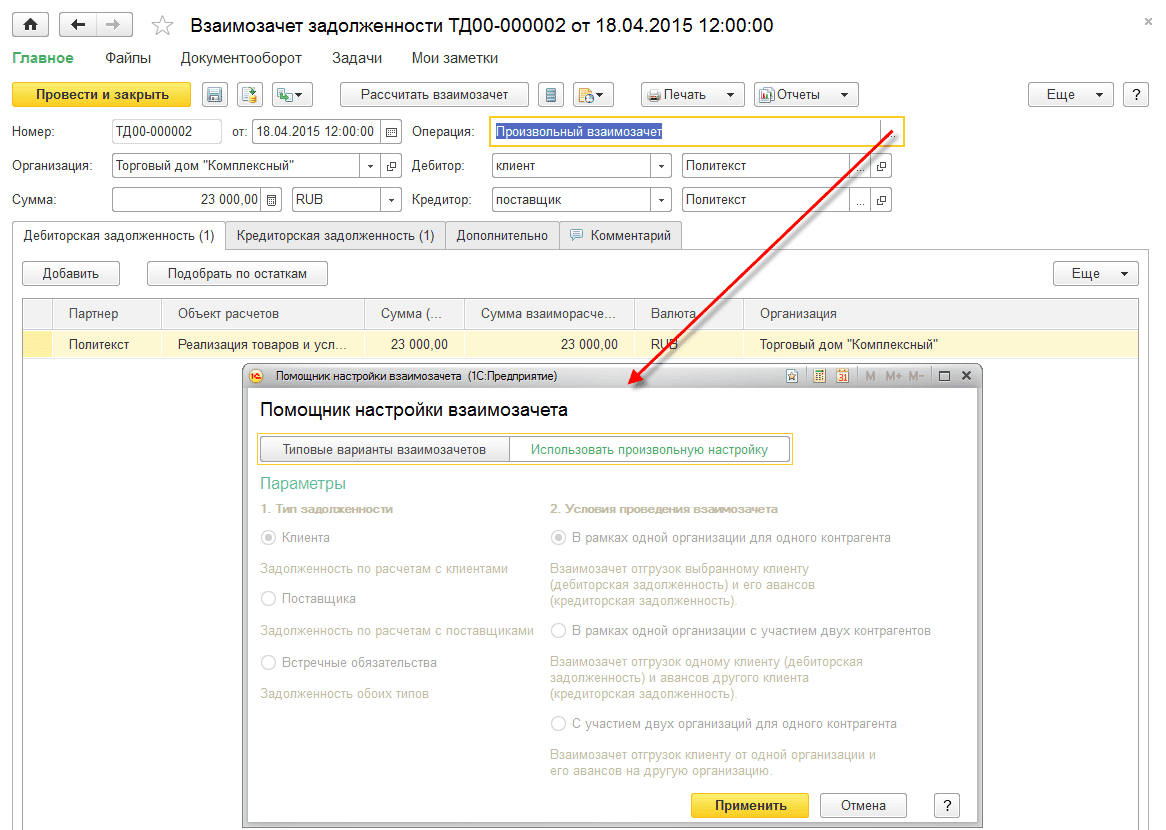Switch to Использовать произвольную настройку
The width and height of the screenshot is (1166, 830).
tap(649, 449)
